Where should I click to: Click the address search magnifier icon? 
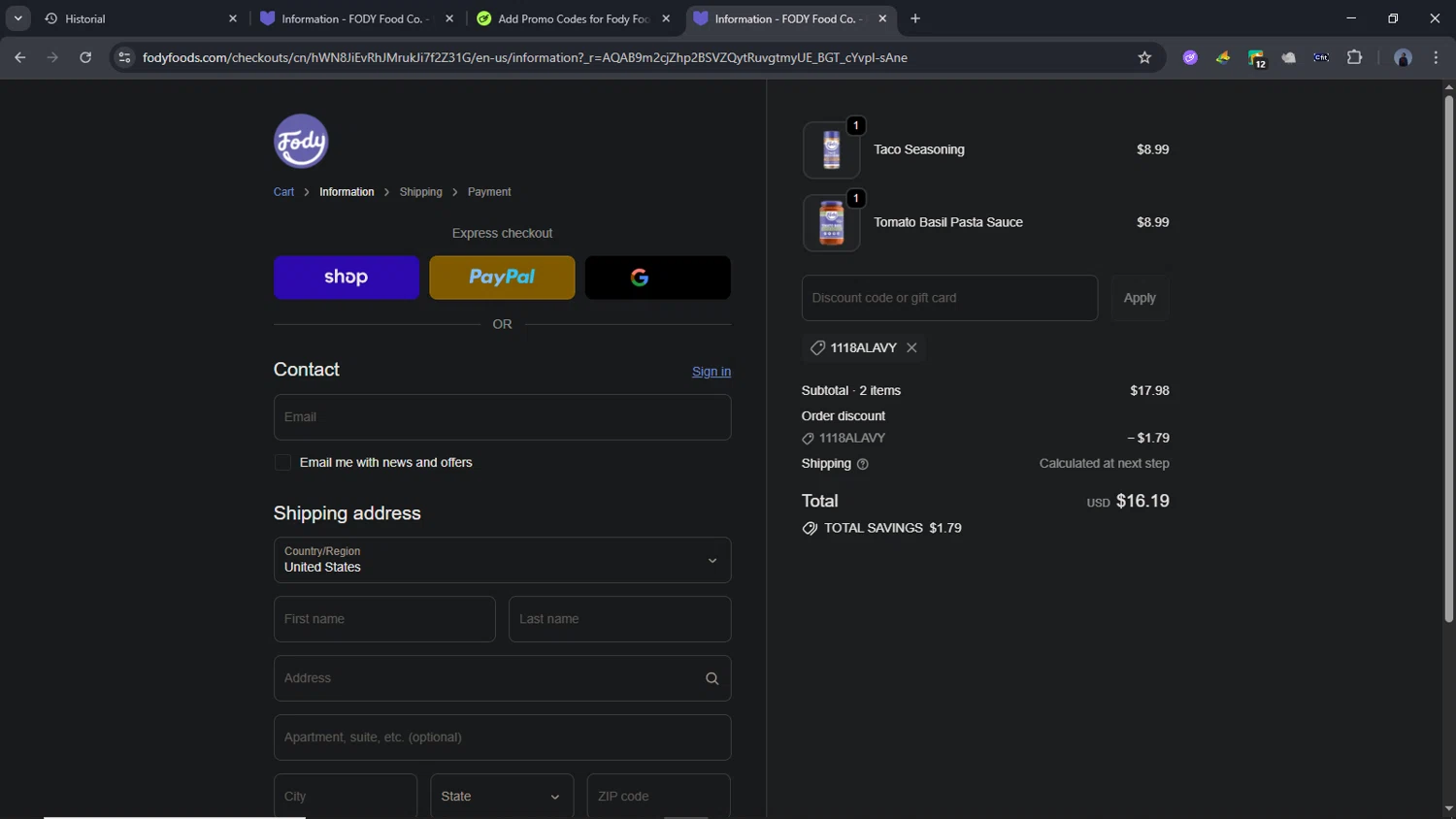coord(711,678)
